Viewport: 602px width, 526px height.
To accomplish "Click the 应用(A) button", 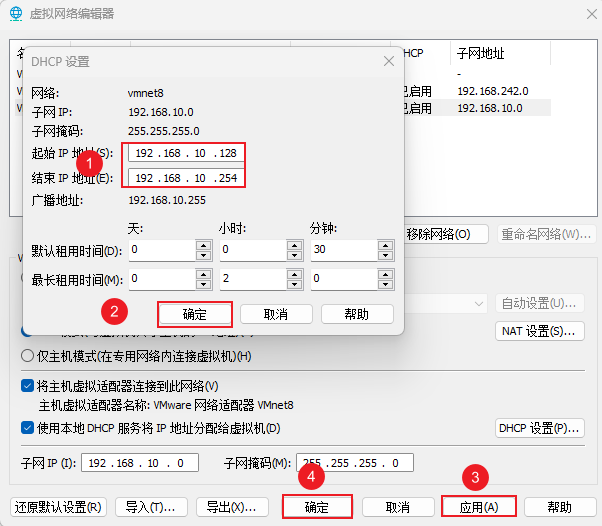I will 479,507.
